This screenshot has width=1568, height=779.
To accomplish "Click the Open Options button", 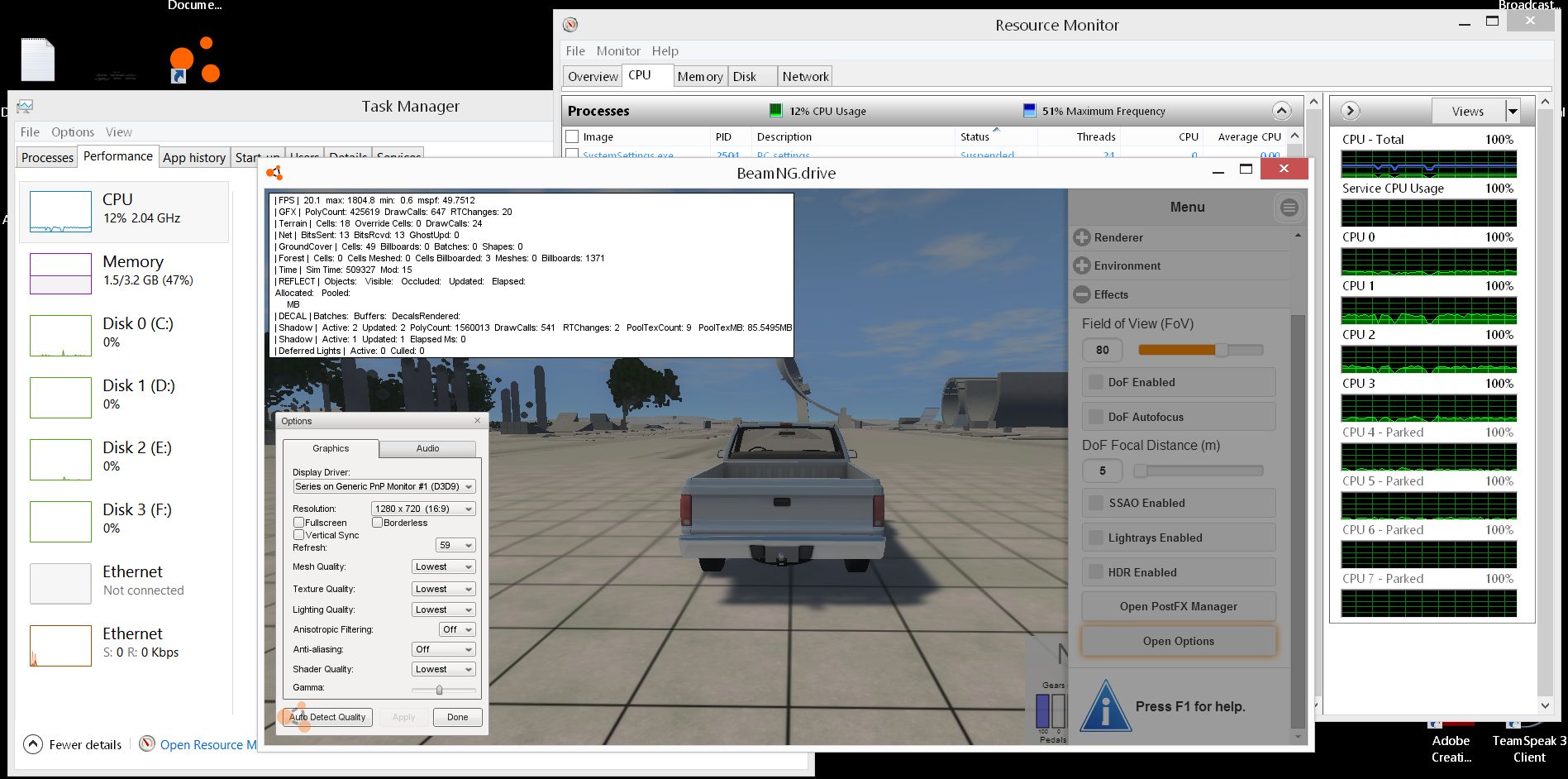I will tap(1179, 641).
